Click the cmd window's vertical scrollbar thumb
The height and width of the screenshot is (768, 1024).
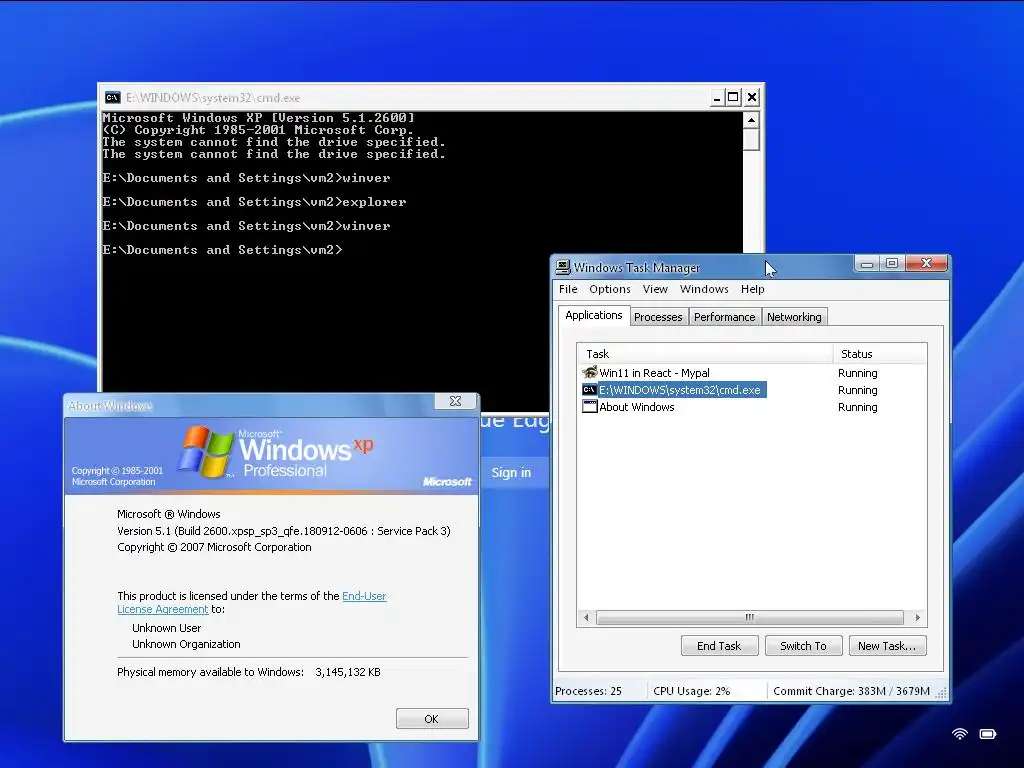click(751, 139)
